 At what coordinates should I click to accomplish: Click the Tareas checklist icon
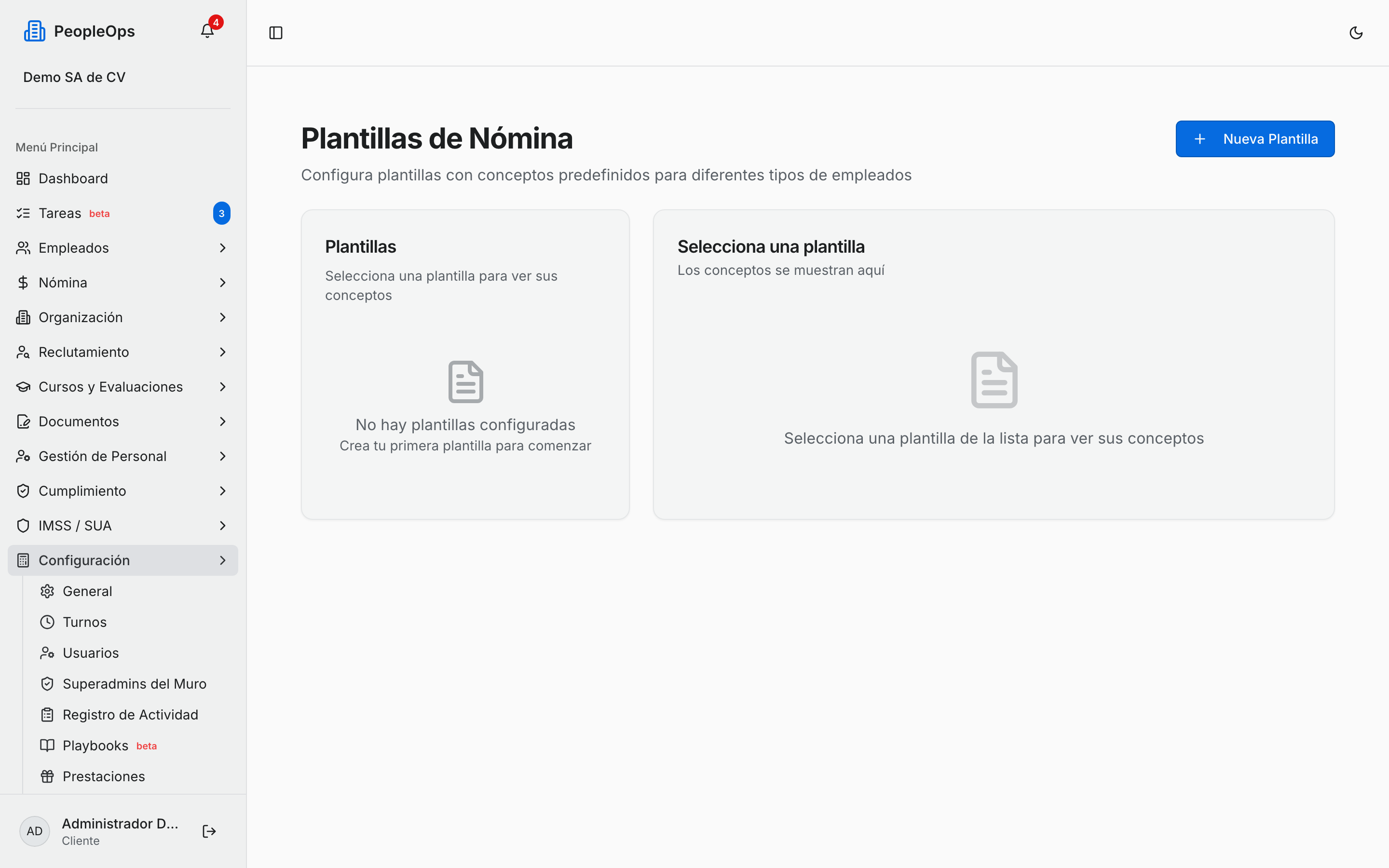point(23,213)
